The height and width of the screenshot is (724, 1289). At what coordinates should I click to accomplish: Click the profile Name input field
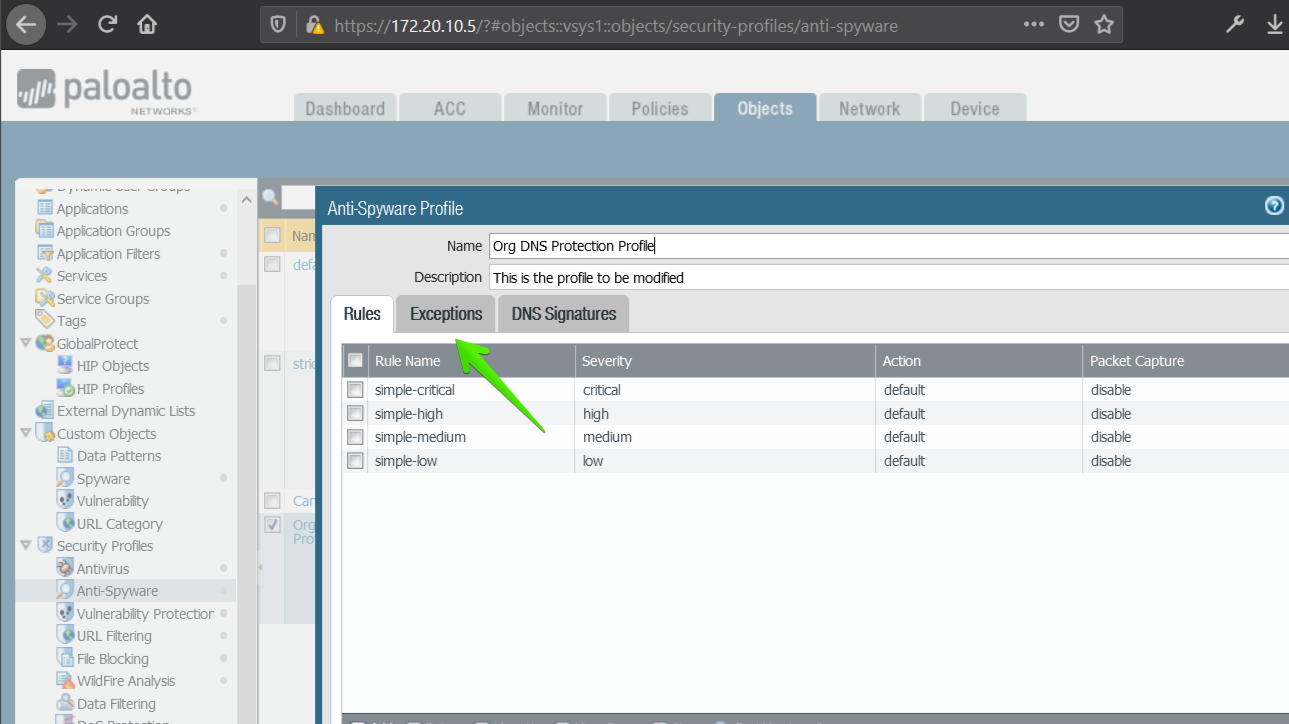point(888,246)
